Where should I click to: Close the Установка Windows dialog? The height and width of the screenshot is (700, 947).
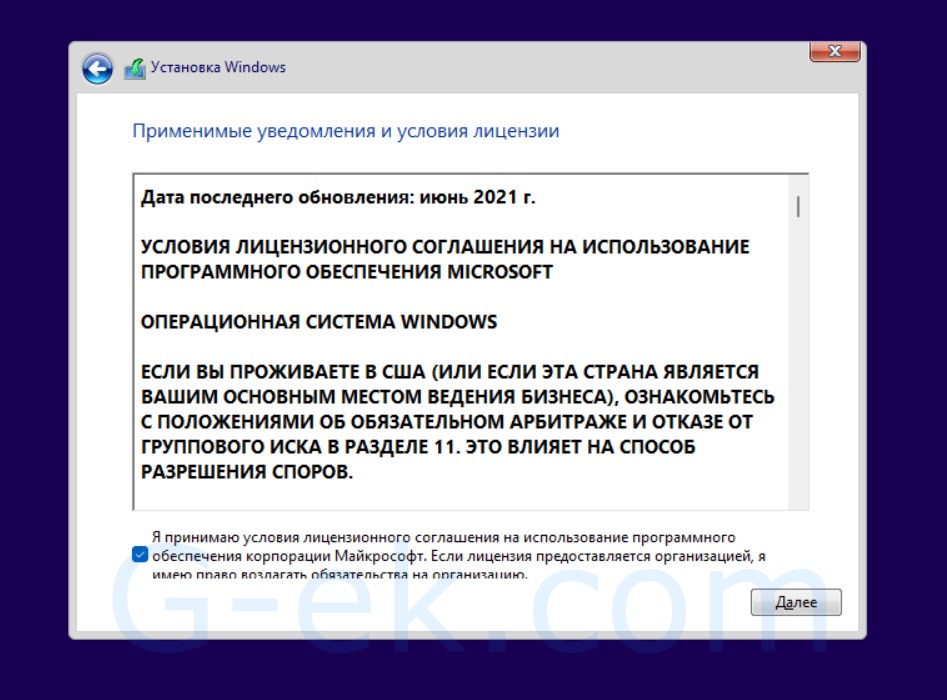pos(835,51)
